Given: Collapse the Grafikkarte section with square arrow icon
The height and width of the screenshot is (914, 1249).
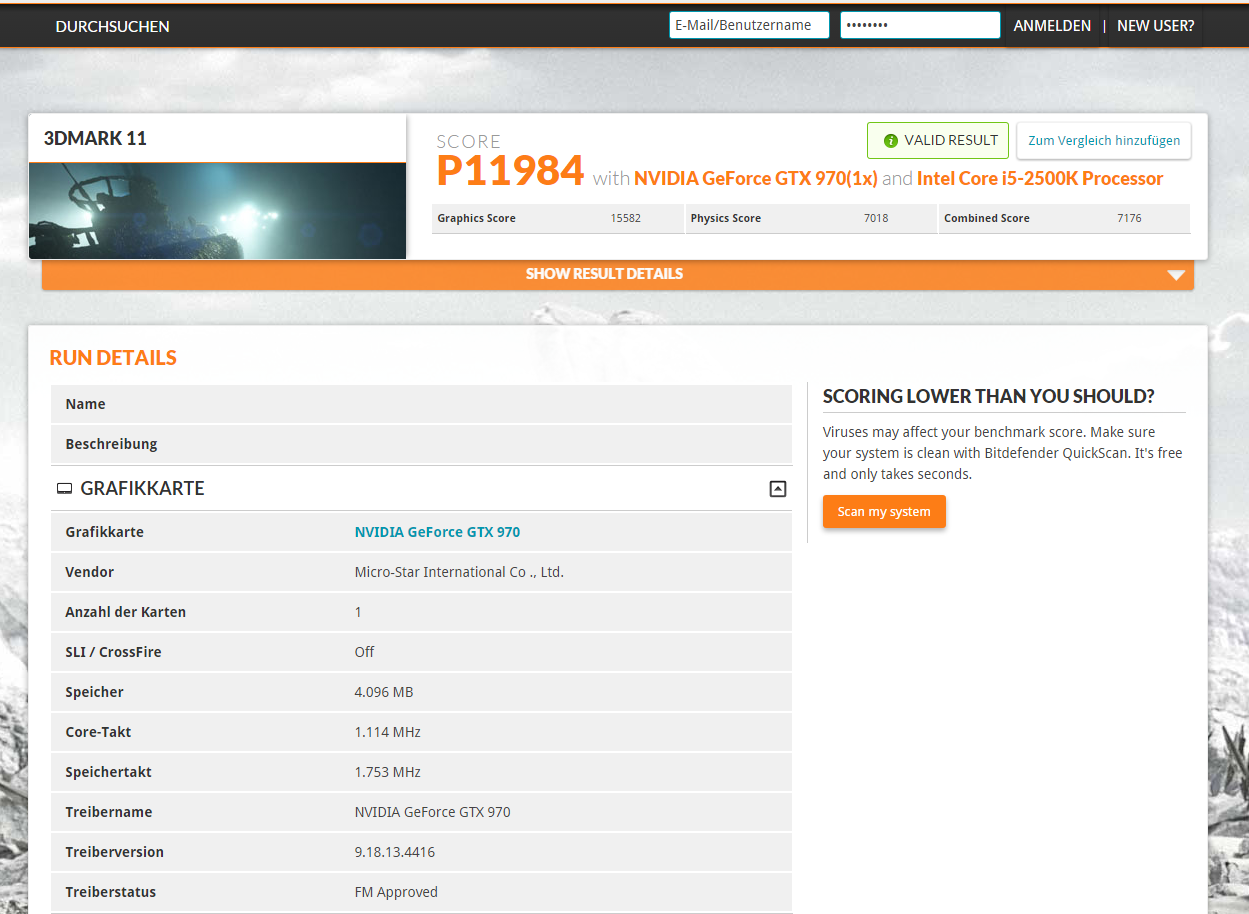Looking at the screenshot, I should tap(778, 489).
